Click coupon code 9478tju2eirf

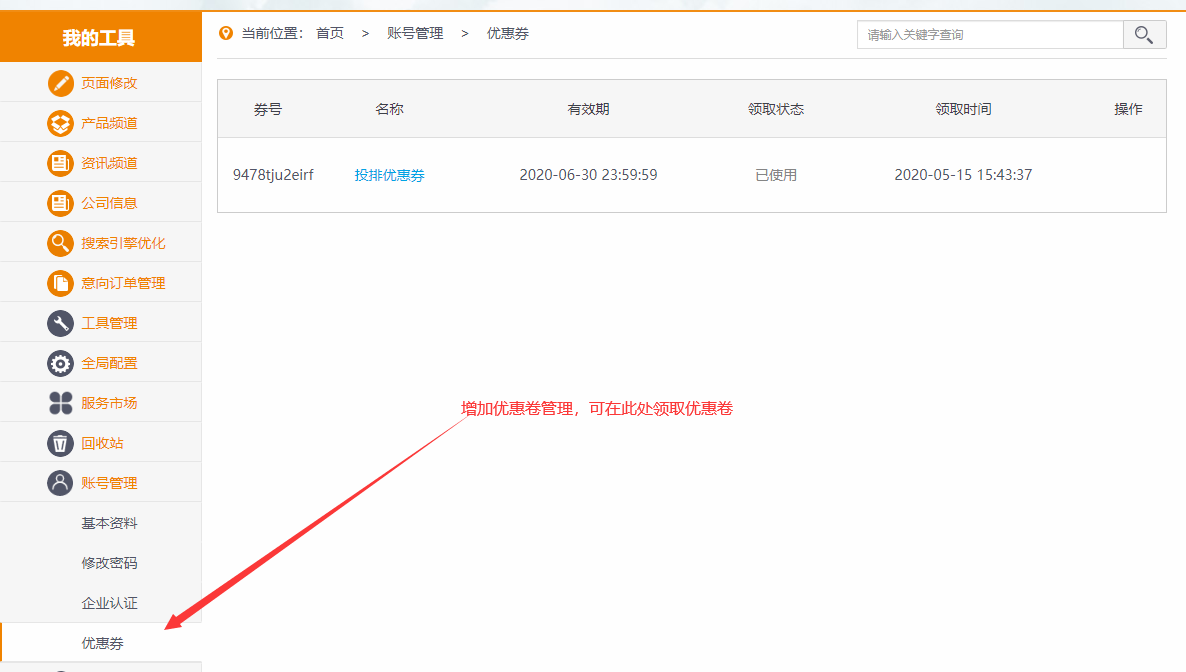pos(273,175)
